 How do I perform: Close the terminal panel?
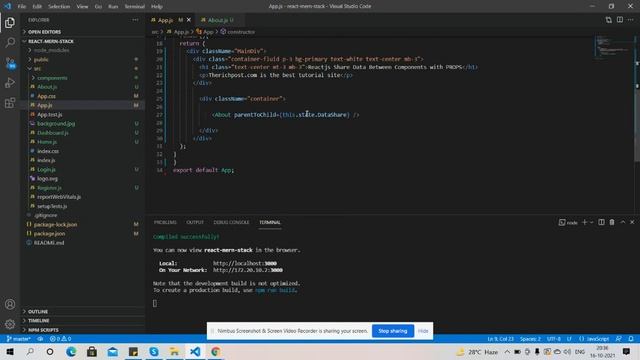pyautogui.click(x=632, y=222)
